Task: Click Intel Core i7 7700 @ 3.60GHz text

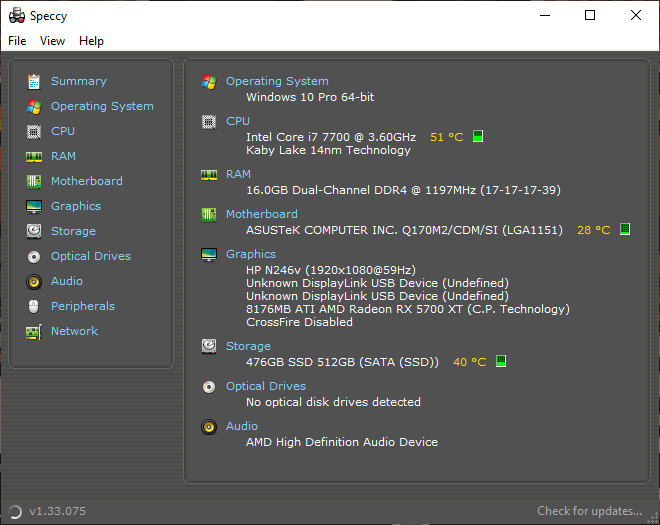Action: (331, 137)
